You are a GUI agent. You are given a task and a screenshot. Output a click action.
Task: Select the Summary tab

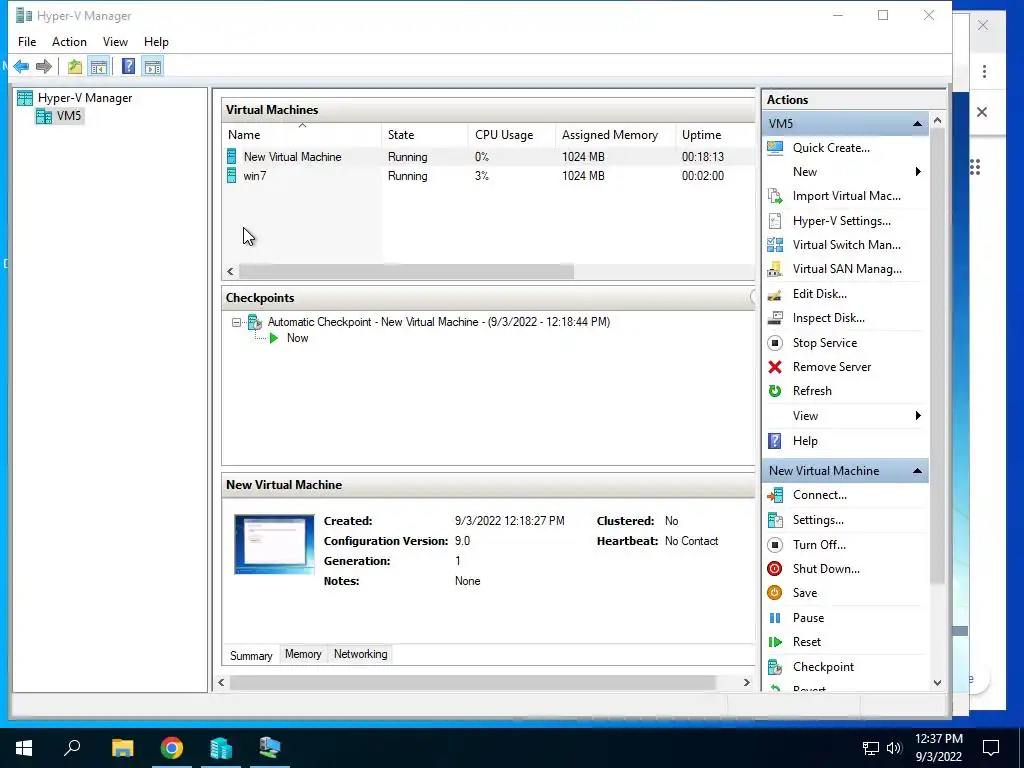coord(251,656)
